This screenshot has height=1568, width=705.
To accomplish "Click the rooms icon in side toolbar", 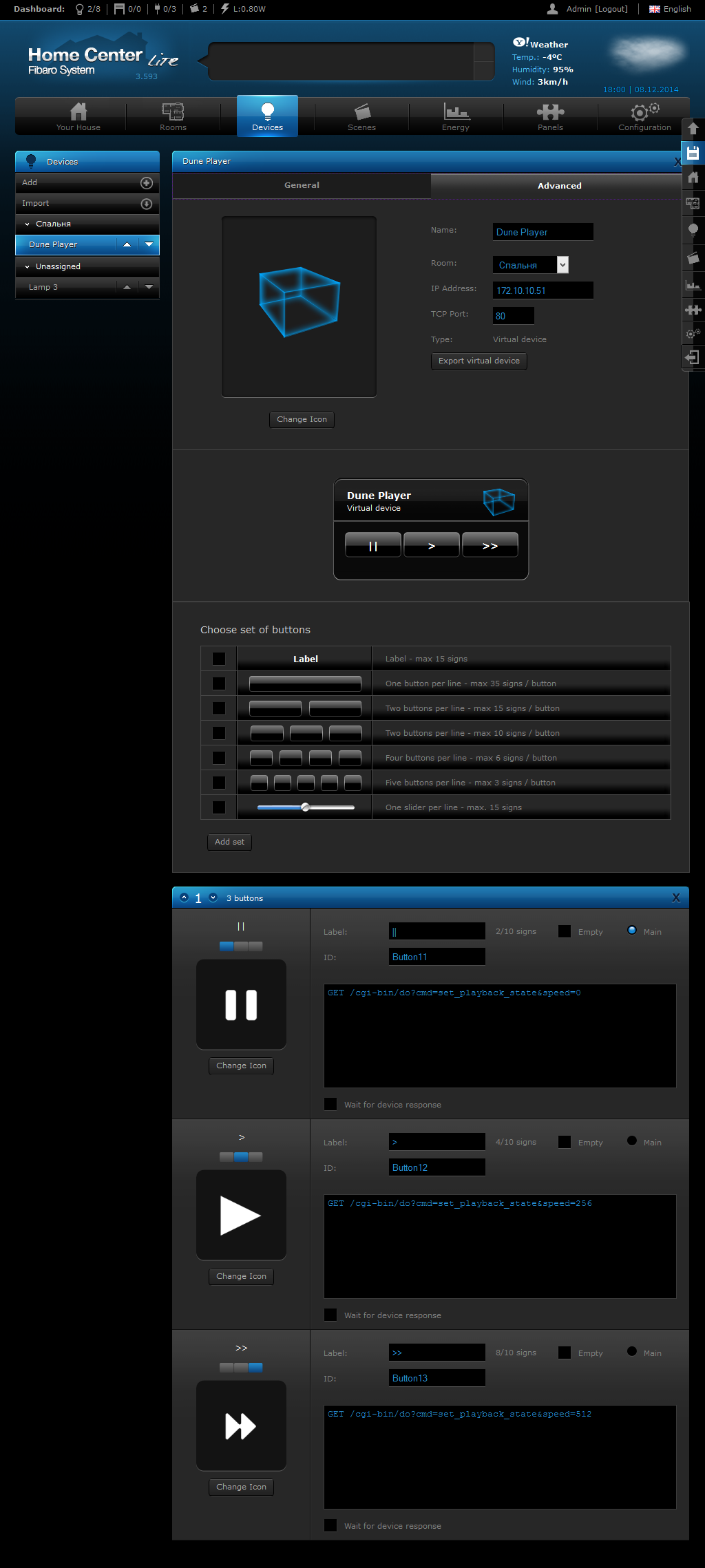I will (x=693, y=203).
